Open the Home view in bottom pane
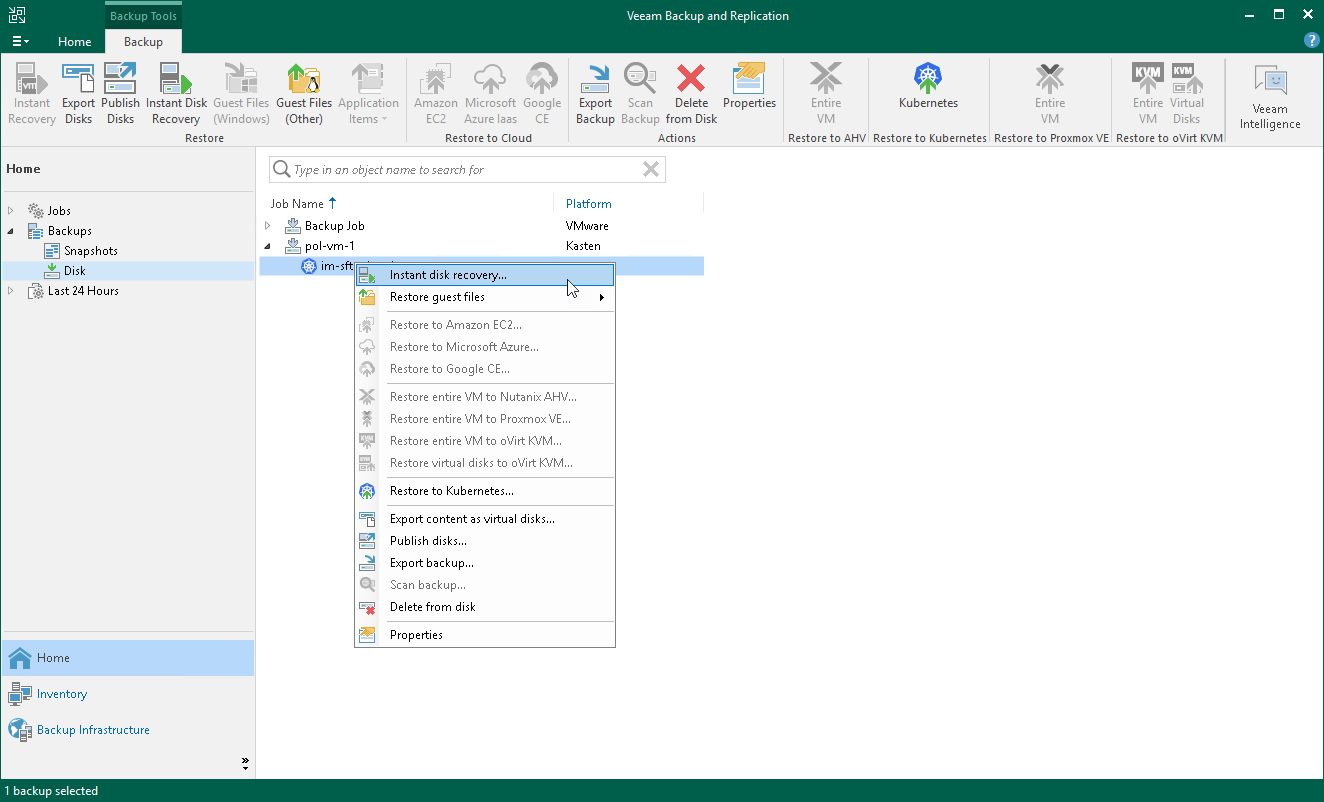Image resolution: width=1324 pixels, height=802 pixels. coord(127,658)
